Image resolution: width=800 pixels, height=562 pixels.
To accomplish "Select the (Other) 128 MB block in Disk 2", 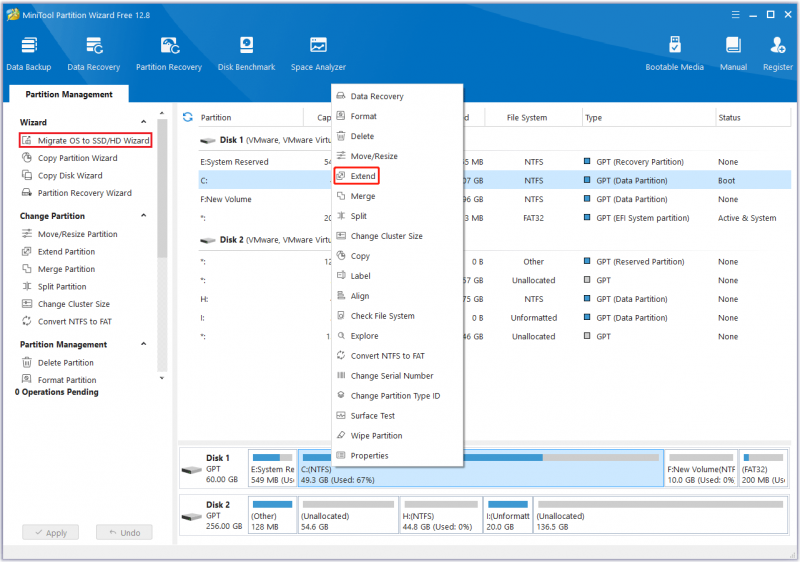I will point(272,515).
